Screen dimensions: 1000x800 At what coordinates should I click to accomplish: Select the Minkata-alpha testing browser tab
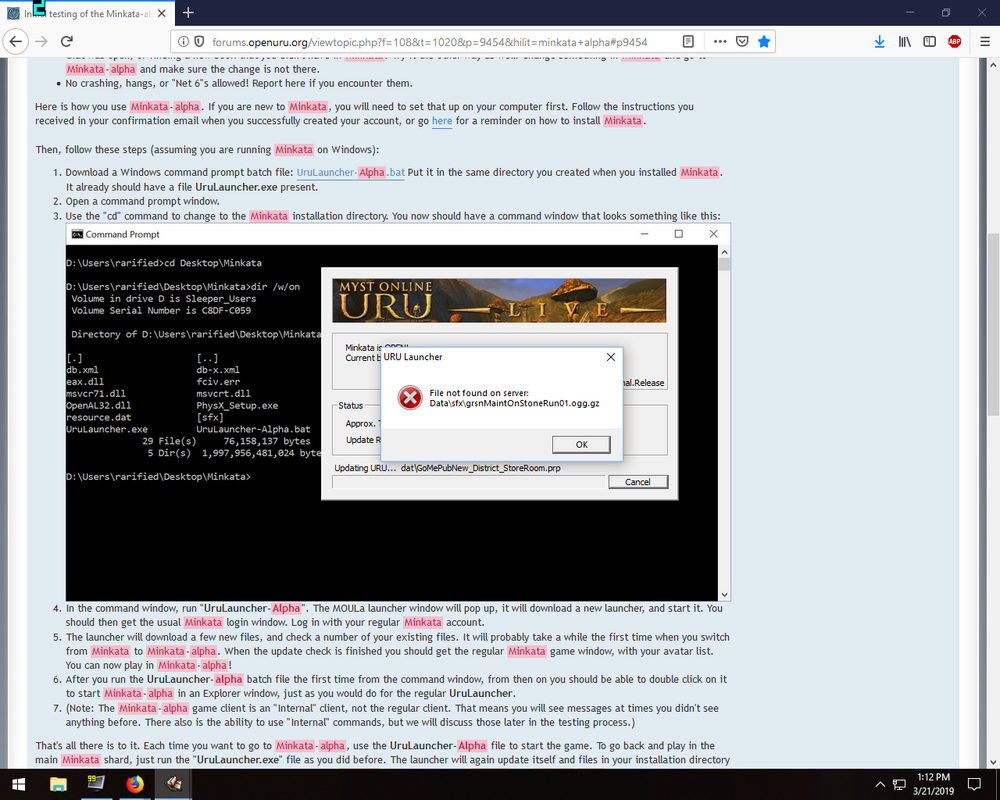(x=85, y=13)
